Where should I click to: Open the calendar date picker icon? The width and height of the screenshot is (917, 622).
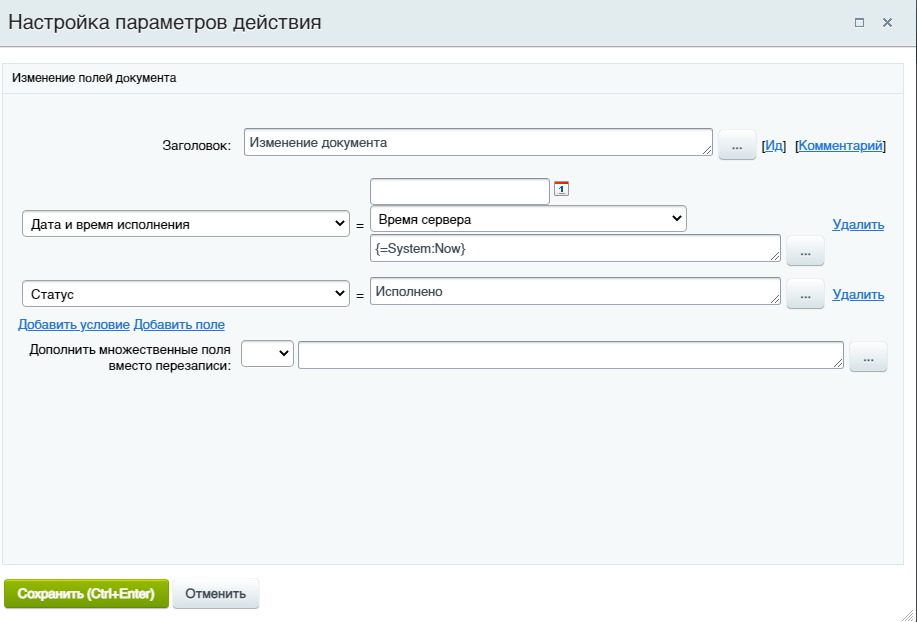pos(561,188)
